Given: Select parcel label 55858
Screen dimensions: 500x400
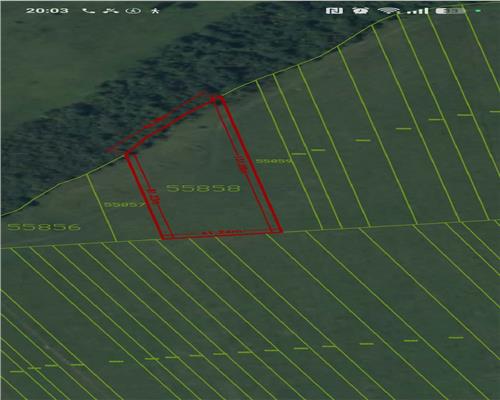Looking at the screenshot, I should [x=203, y=188].
